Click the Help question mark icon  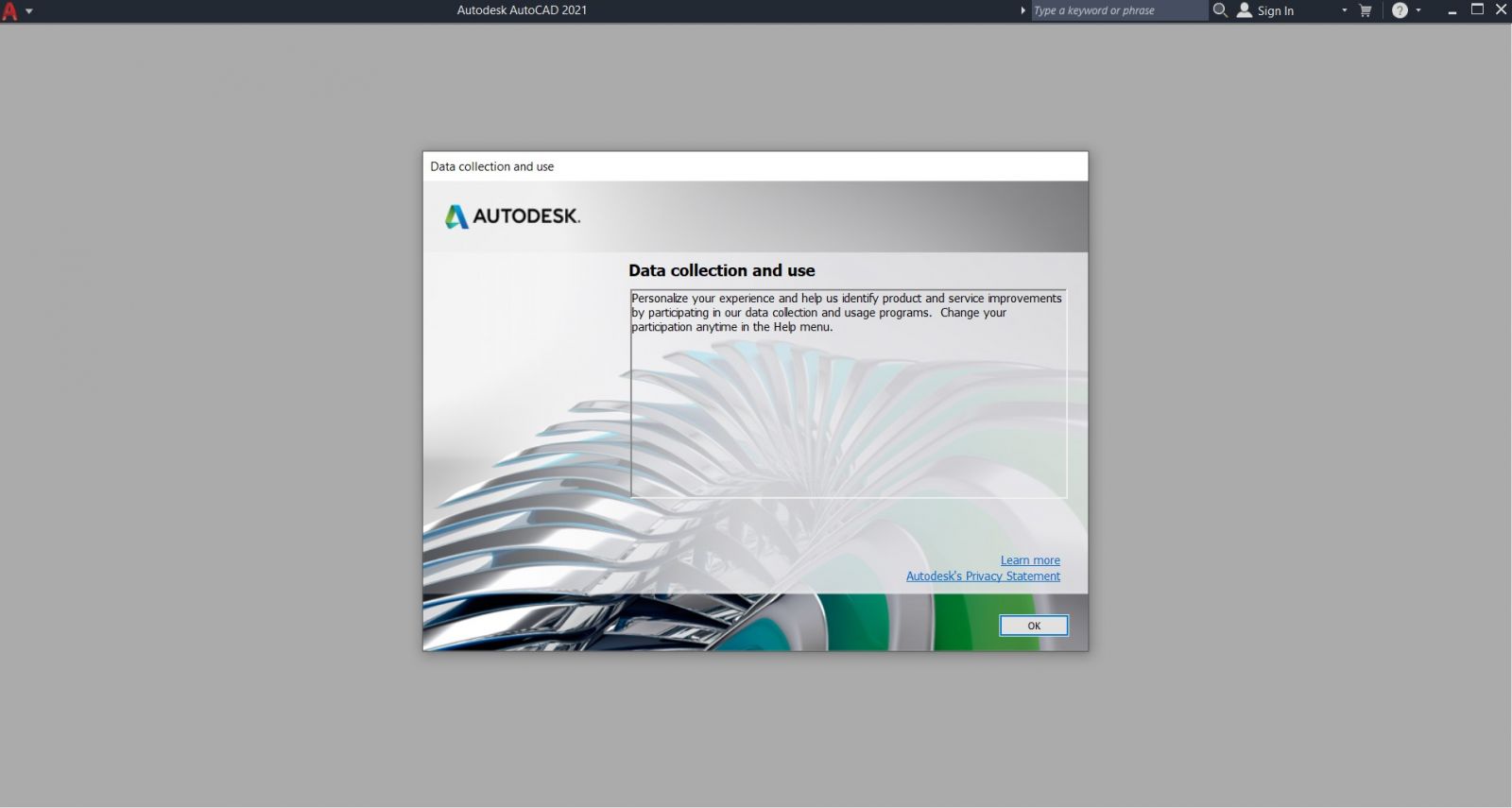click(x=1400, y=10)
